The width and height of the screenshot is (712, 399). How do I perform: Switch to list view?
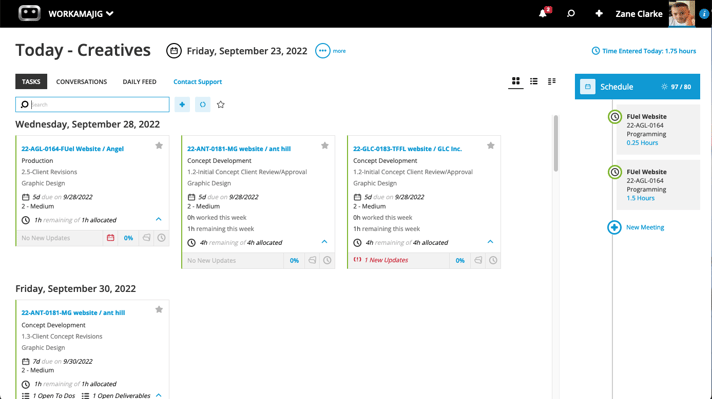534,81
